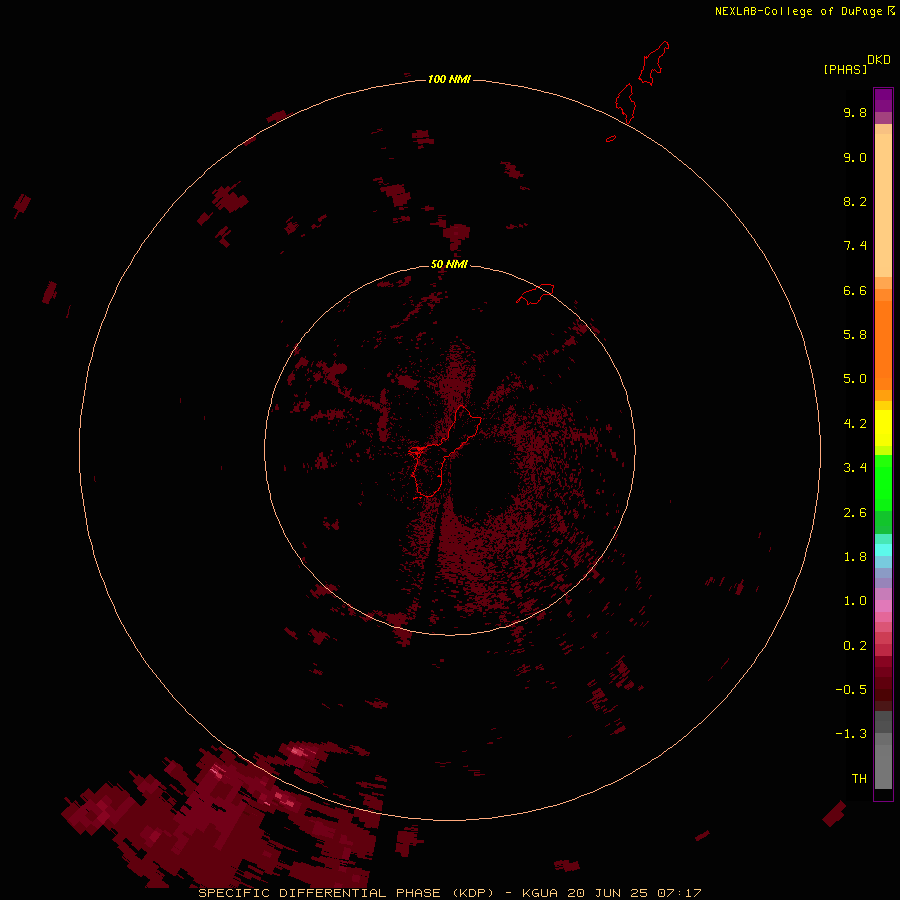Image resolution: width=900 pixels, height=900 pixels.
Task: Click the DKD product label above colorbar
Action: pyautogui.click(x=878, y=60)
